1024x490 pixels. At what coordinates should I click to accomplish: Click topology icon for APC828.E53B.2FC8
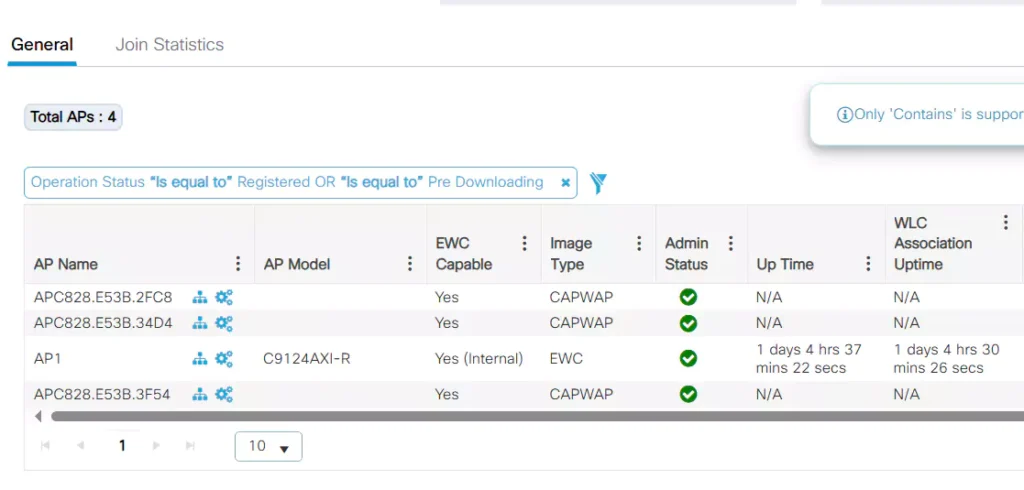pyautogui.click(x=200, y=297)
